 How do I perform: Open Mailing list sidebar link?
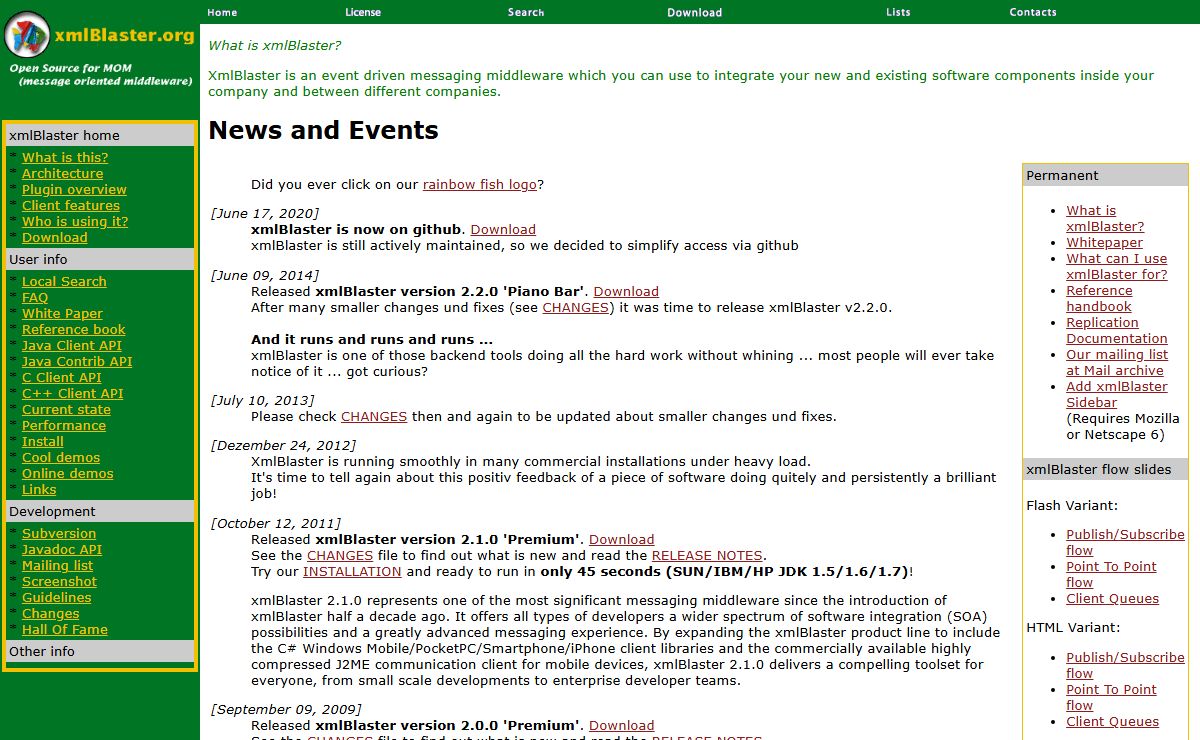pyautogui.click(x=58, y=565)
